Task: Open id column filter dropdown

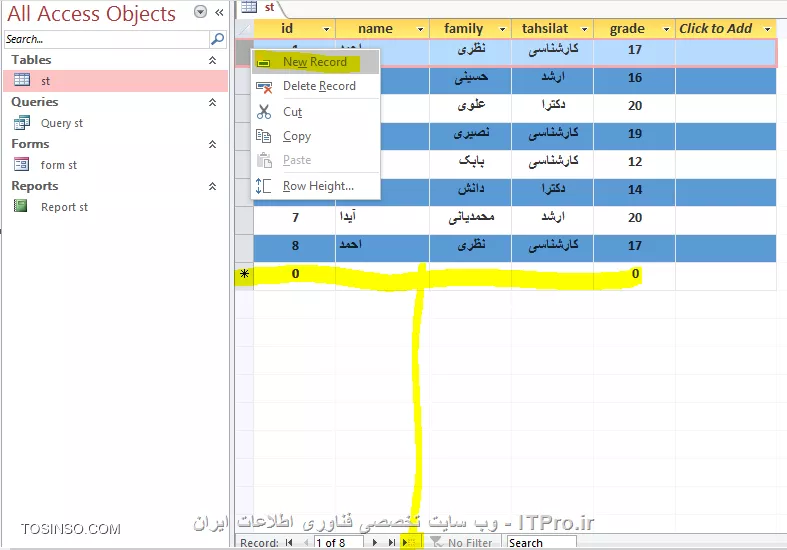Action: pyautogui.click(x=326, y=30)
